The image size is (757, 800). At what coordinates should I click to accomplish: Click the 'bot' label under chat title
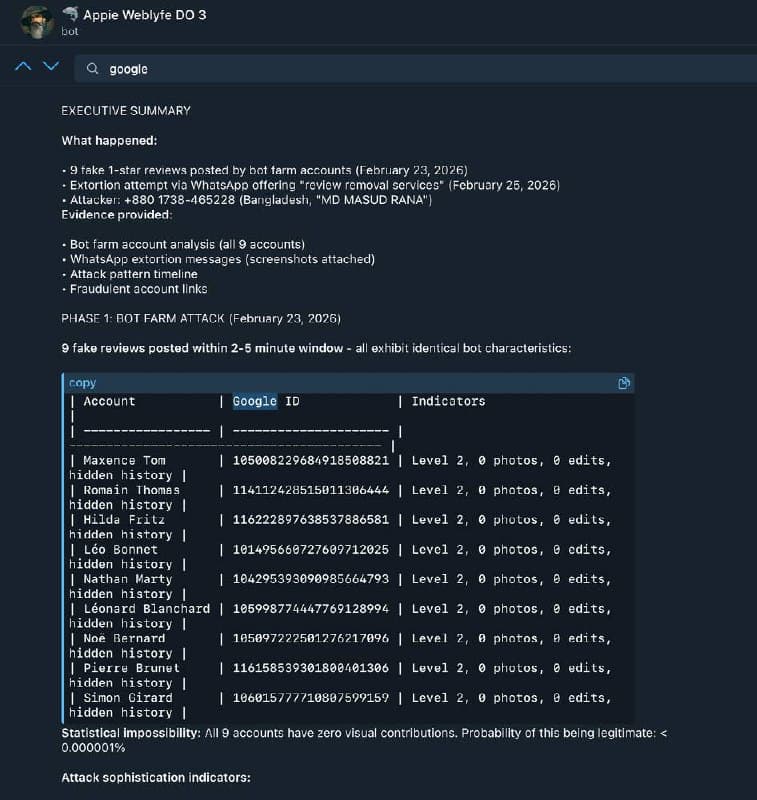pos(70,32)
